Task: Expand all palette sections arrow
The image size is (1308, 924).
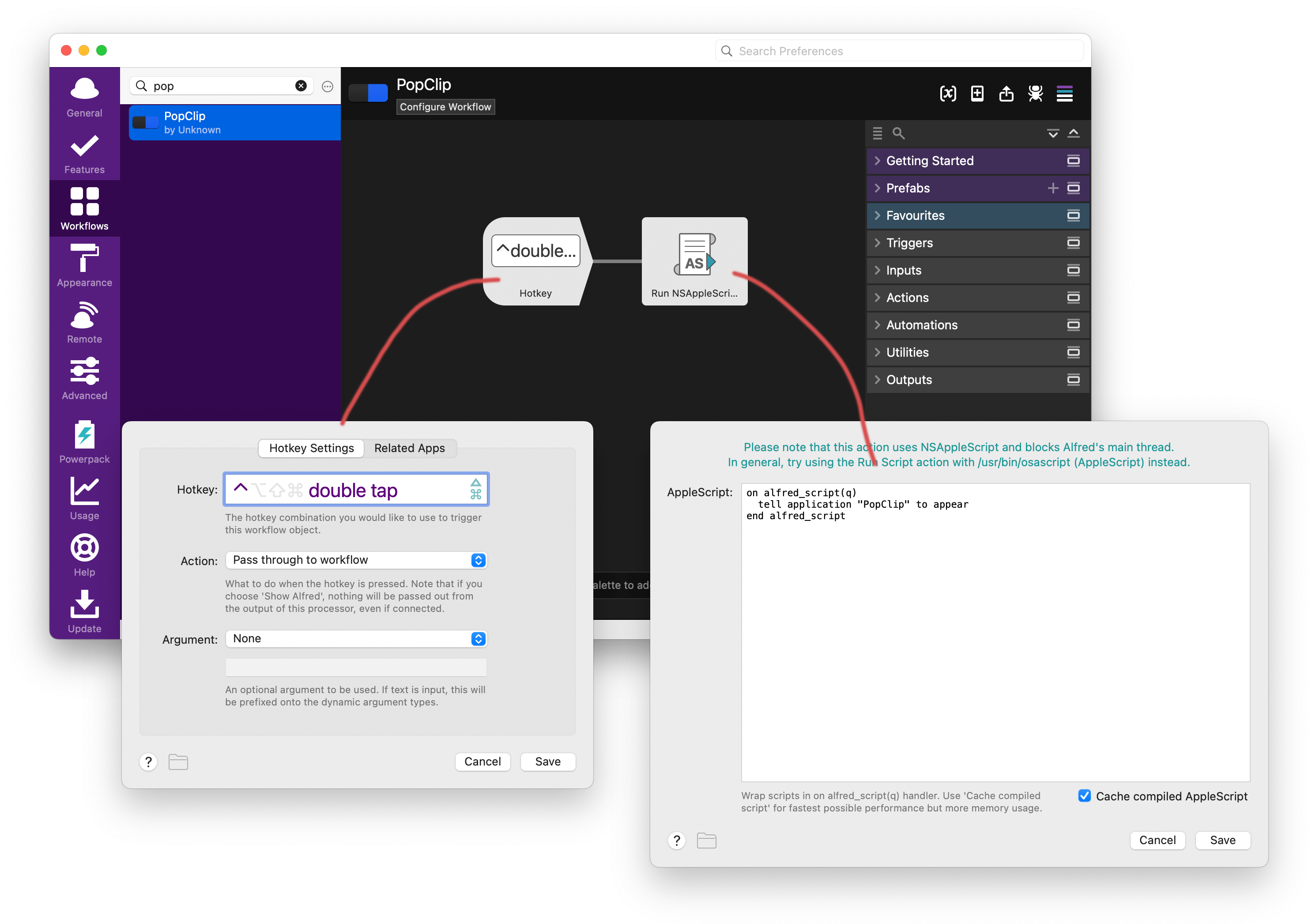Action: click(x=1053, y=133)
